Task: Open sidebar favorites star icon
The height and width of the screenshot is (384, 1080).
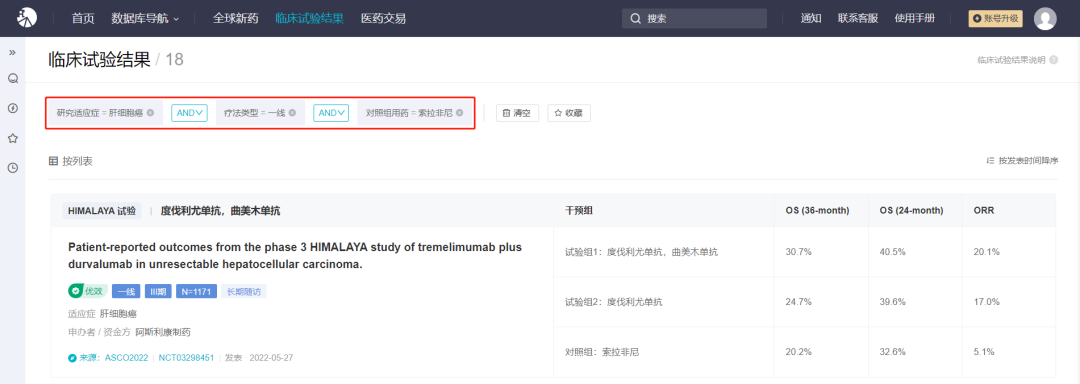Action: [x=12, y=138]
